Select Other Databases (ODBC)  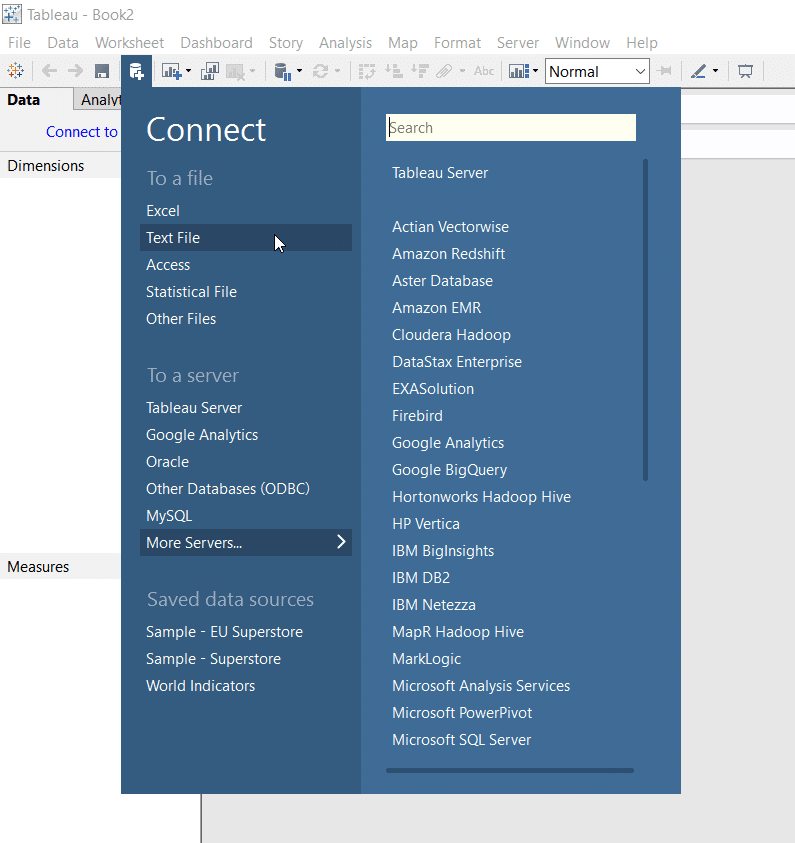coord(228,489)
